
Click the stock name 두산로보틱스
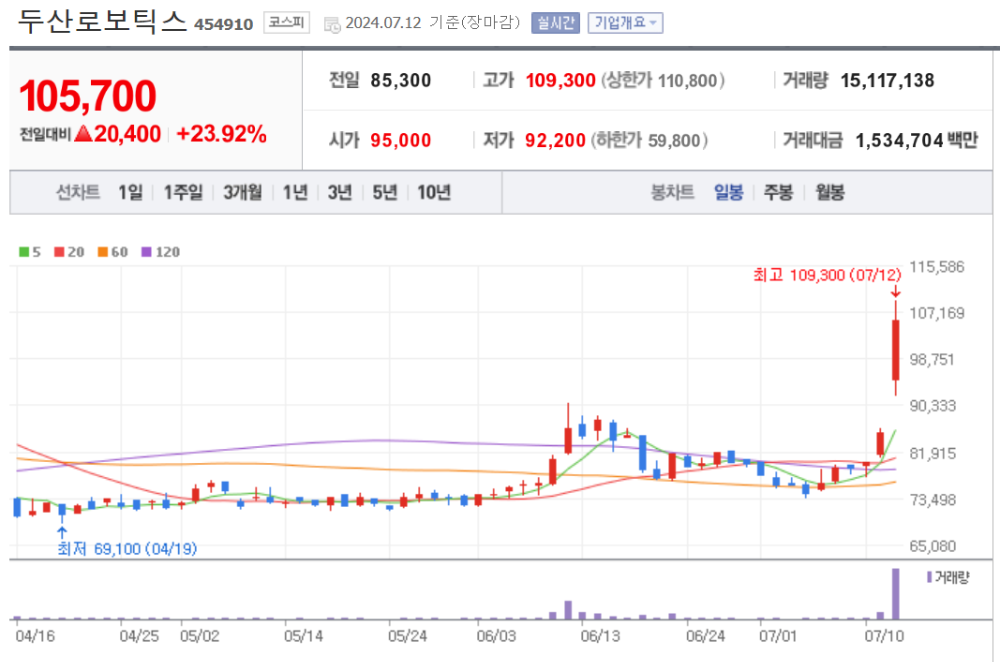click(x=102, y=21)
